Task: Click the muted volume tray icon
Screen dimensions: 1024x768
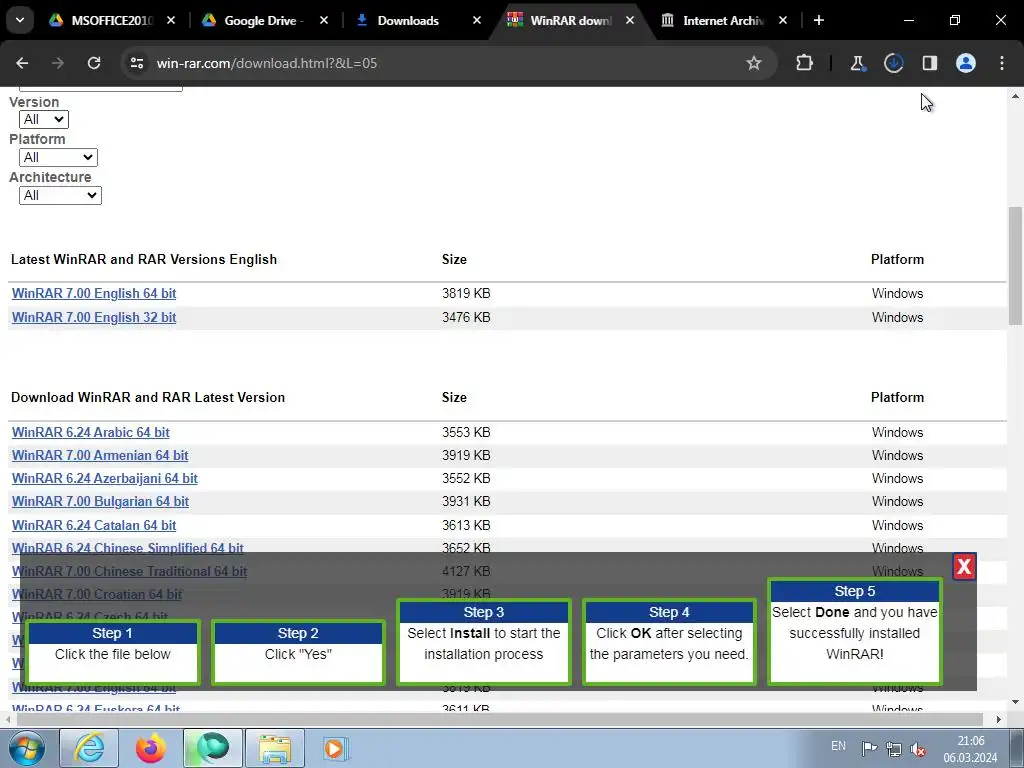Action: [x=918, y=748]
